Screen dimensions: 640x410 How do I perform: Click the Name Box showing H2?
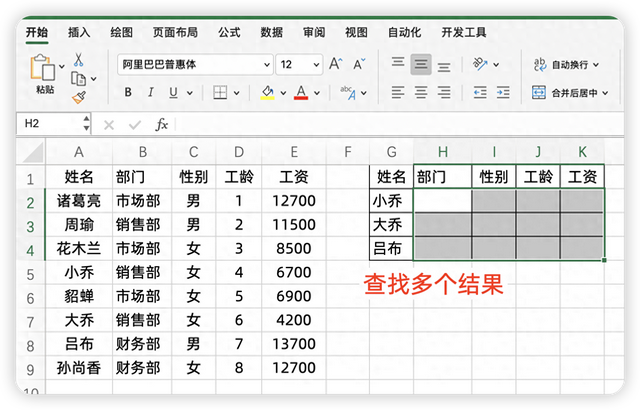point(49,123)
